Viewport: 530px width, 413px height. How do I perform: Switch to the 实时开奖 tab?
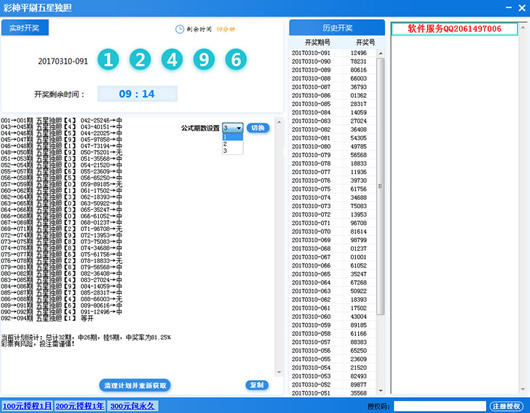[25, 27]
